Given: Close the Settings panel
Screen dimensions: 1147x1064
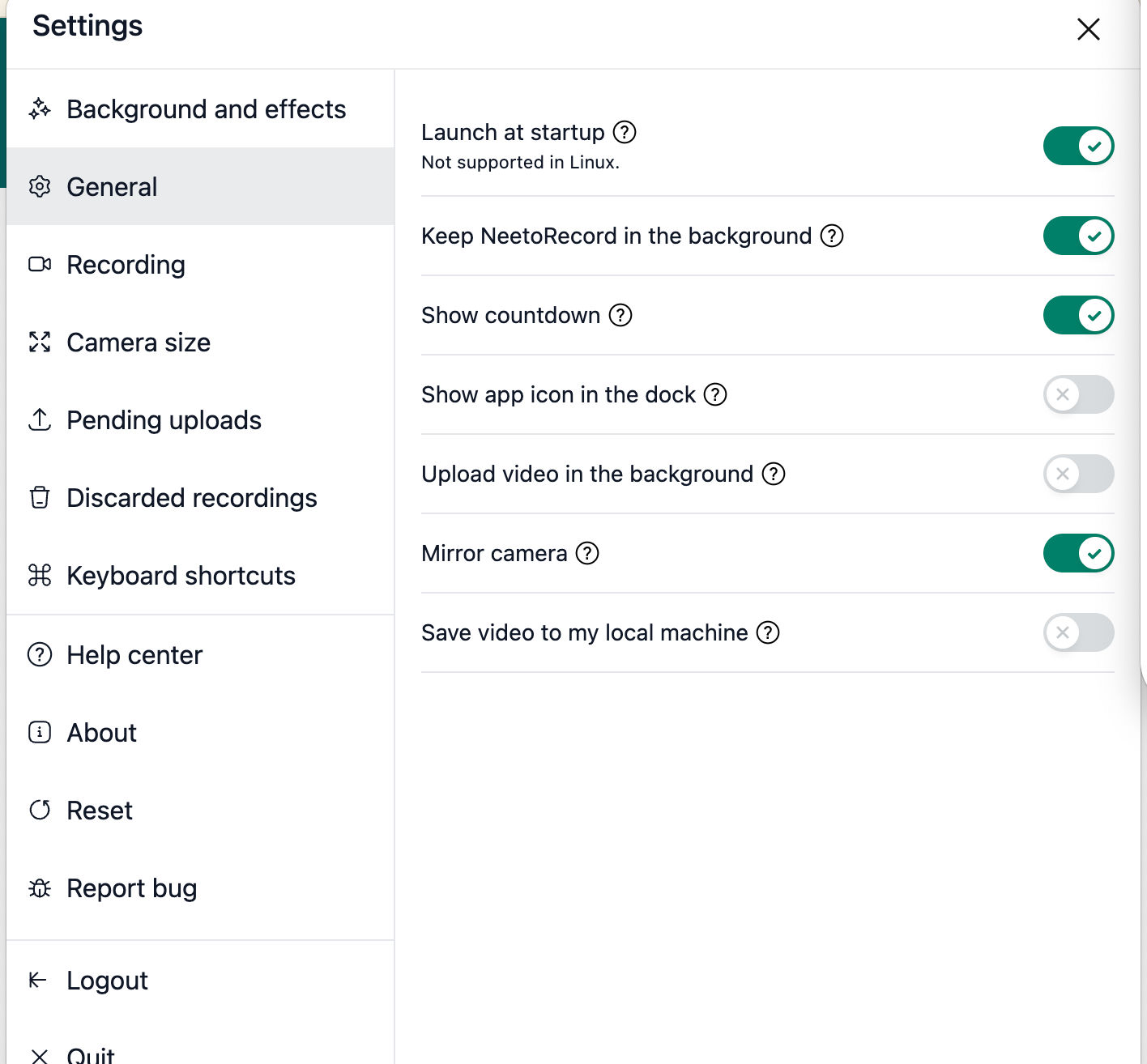Looking at the screenshot, I should click(1088, 29).
